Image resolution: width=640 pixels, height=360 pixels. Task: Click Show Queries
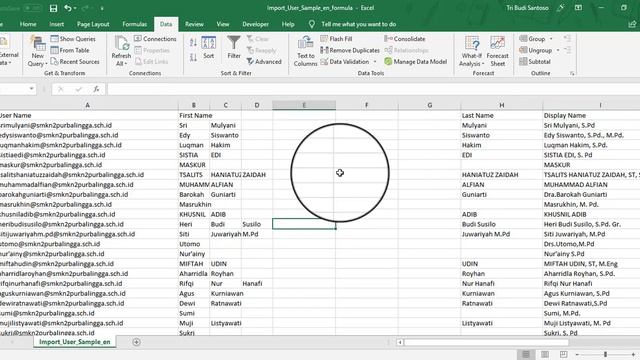pyautogui.click(x=73, y=39)
